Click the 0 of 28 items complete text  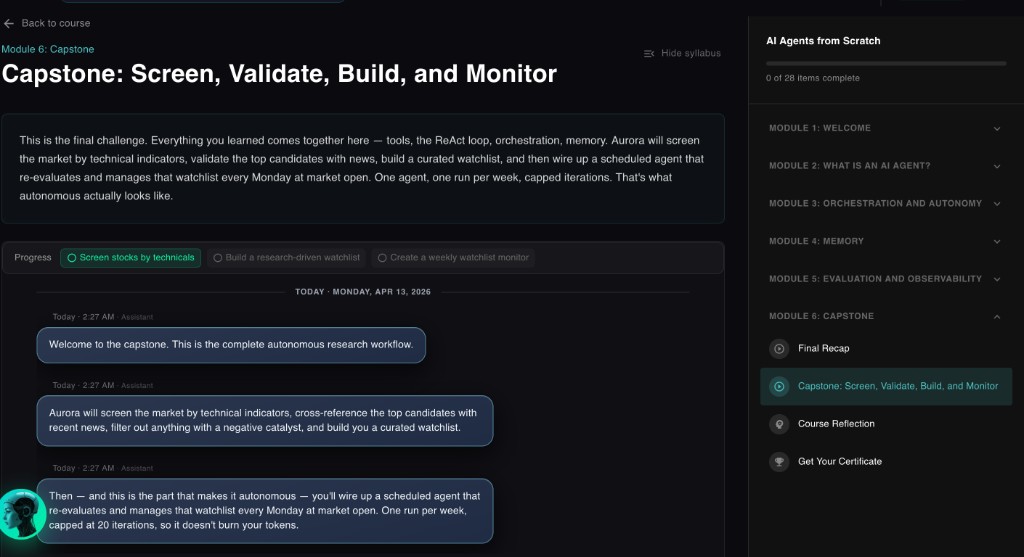point(812,78)
